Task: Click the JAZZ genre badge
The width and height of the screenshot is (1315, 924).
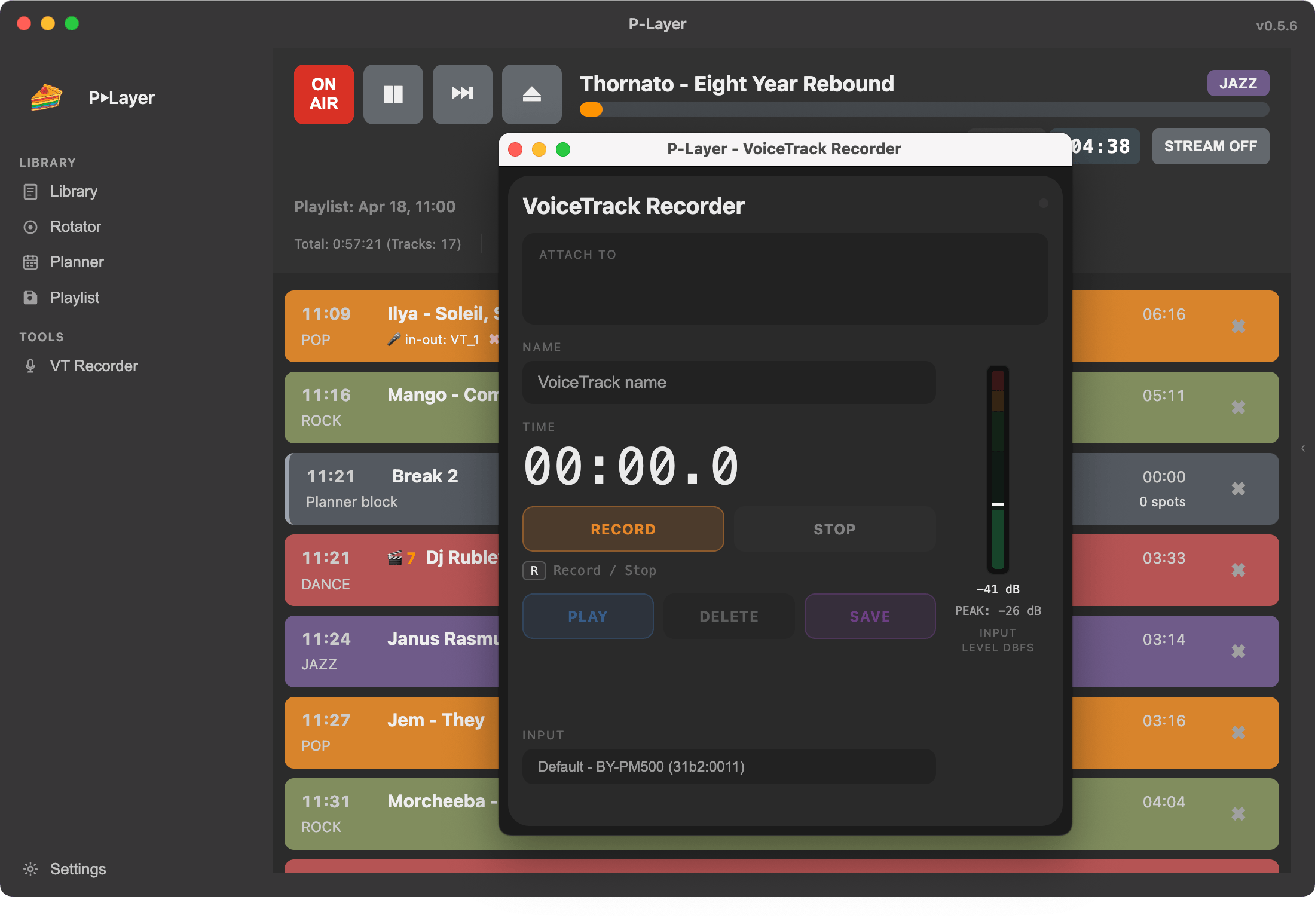Action: (1238, 83)
